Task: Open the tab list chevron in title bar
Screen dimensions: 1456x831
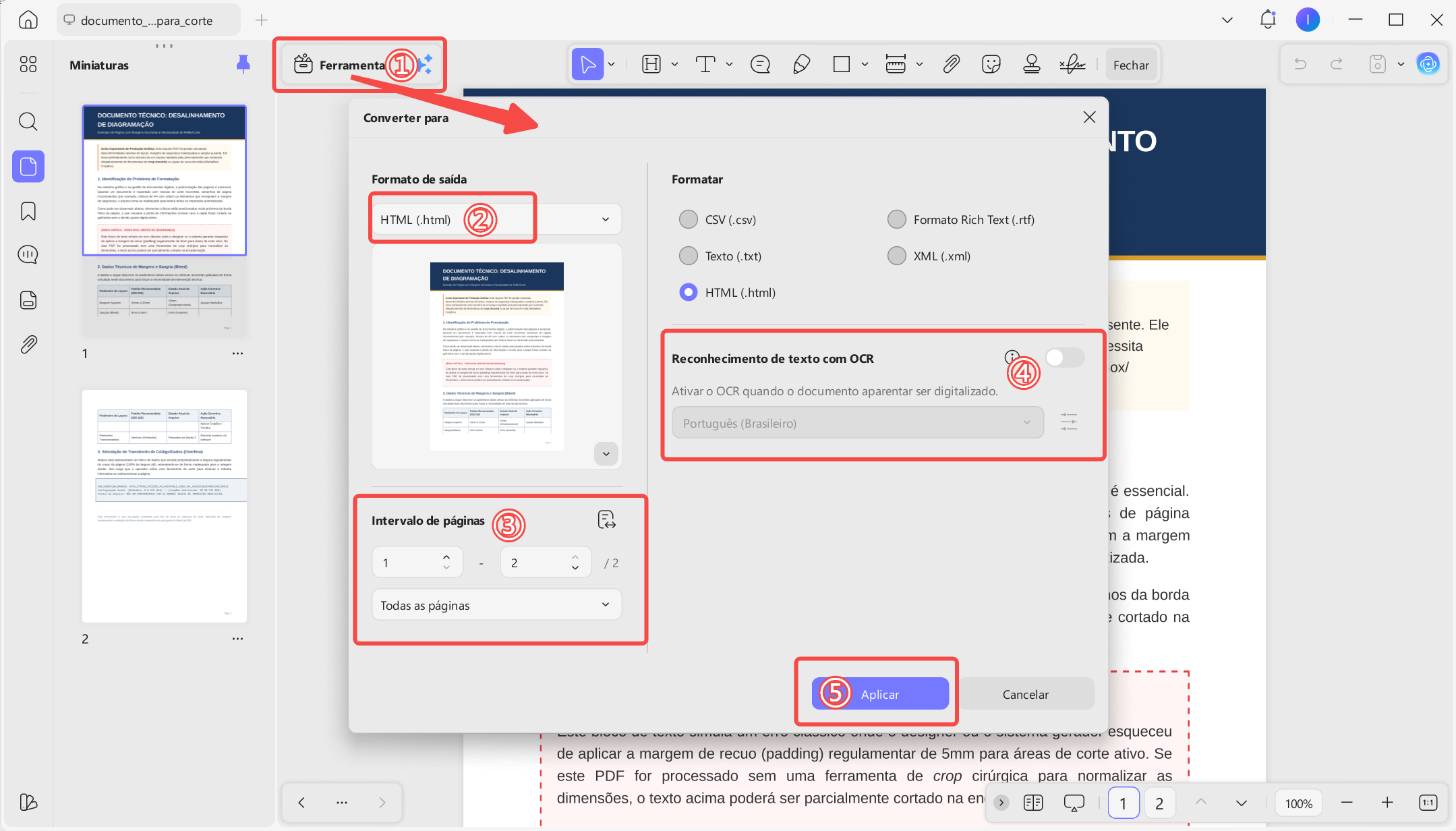Action: (1227, 20)
